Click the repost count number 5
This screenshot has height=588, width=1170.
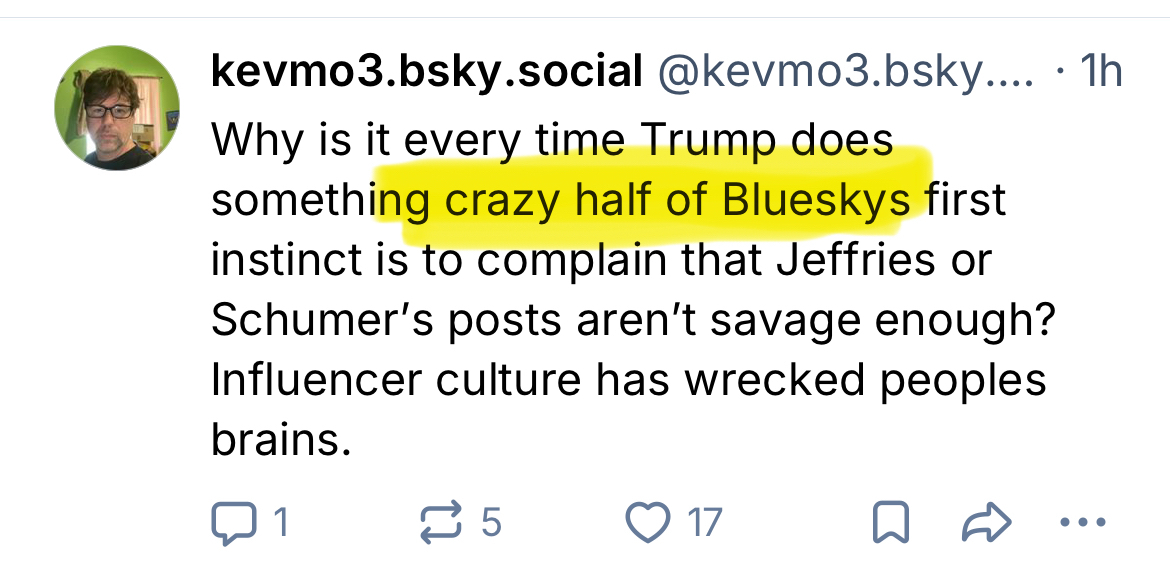coord(491,521)
